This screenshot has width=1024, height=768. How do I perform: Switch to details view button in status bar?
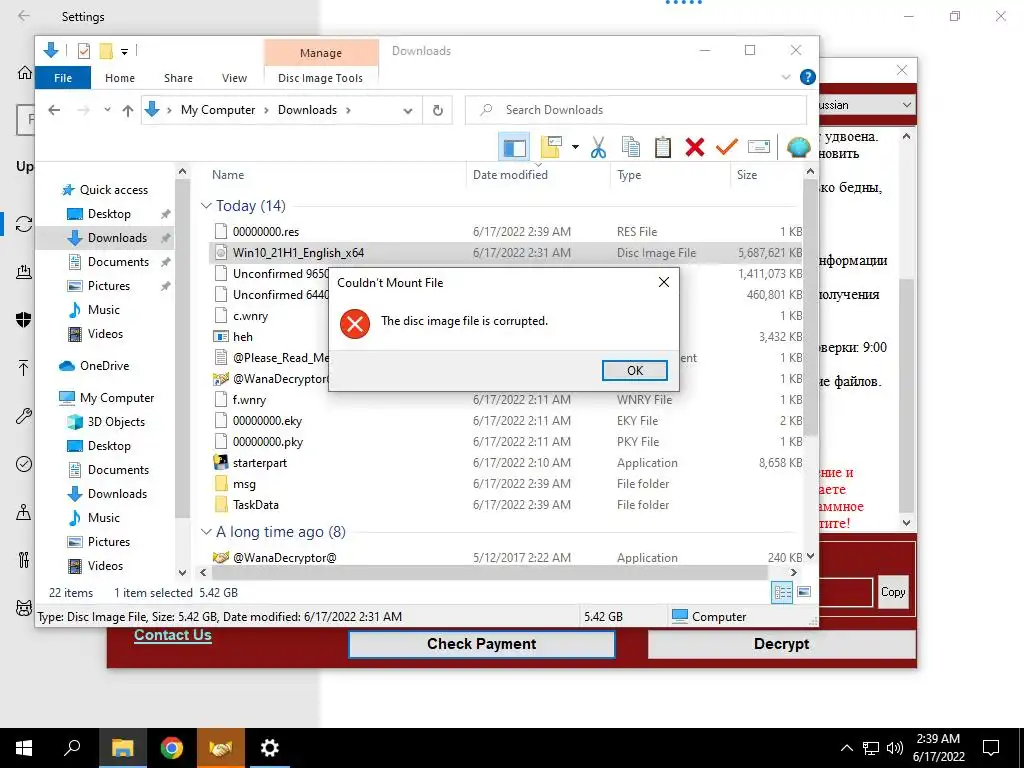[x=782, y=592]
